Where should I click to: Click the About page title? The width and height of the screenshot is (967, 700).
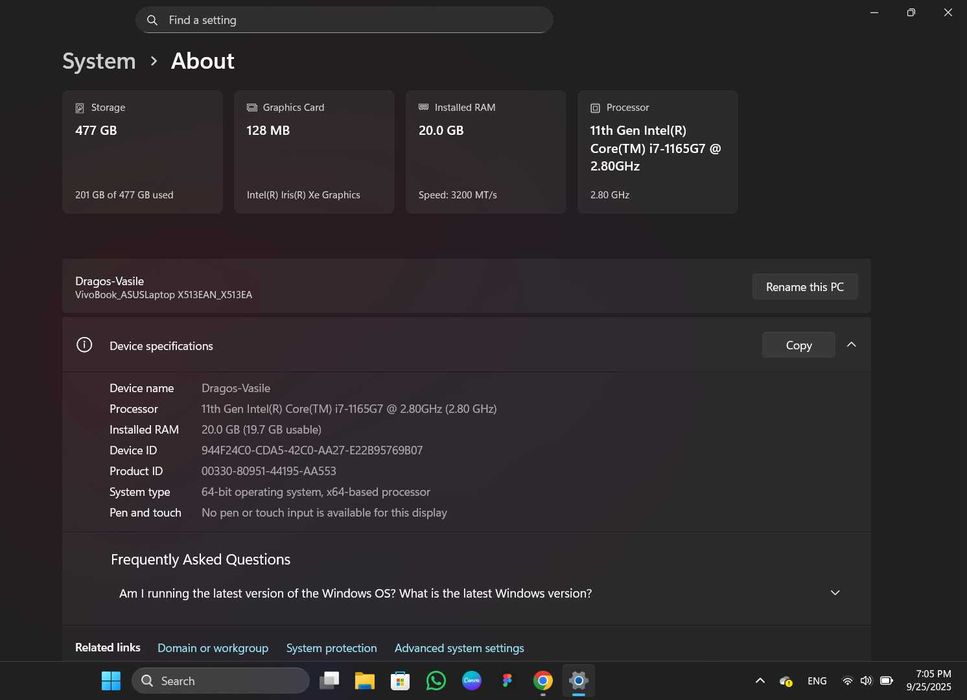(x=202, y=61)
